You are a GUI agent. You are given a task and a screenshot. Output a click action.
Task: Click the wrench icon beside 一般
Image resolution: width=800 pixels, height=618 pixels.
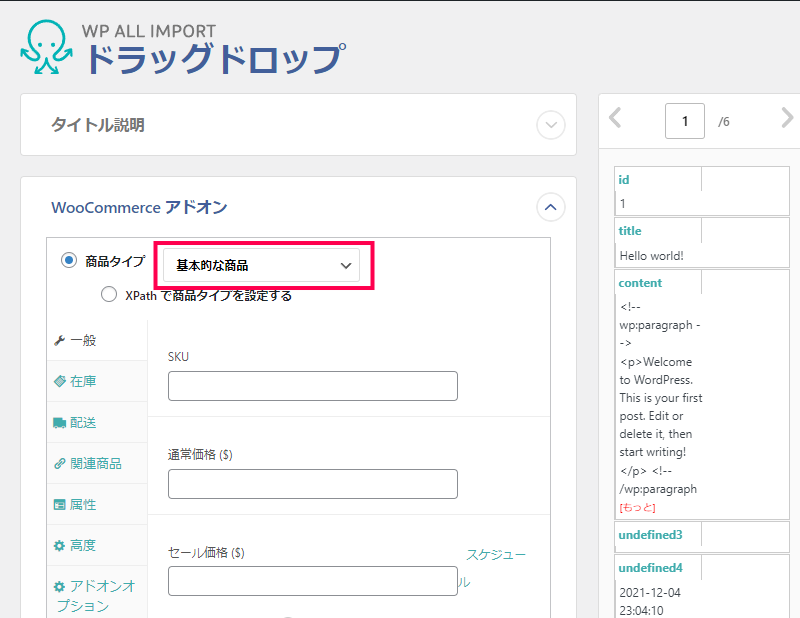click(x=60, y=340)
